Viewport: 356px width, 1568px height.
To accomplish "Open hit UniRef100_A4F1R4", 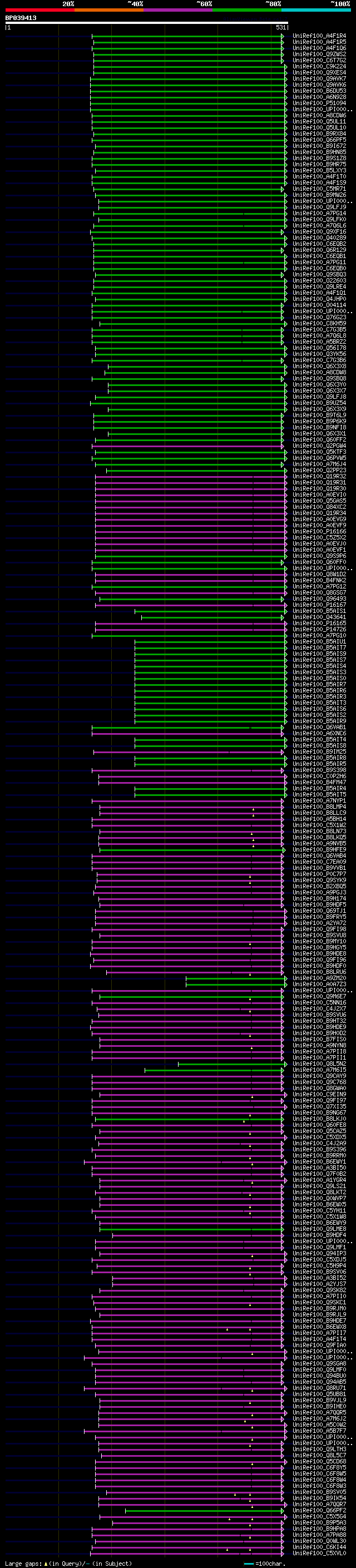I will (x=319, y=36).
